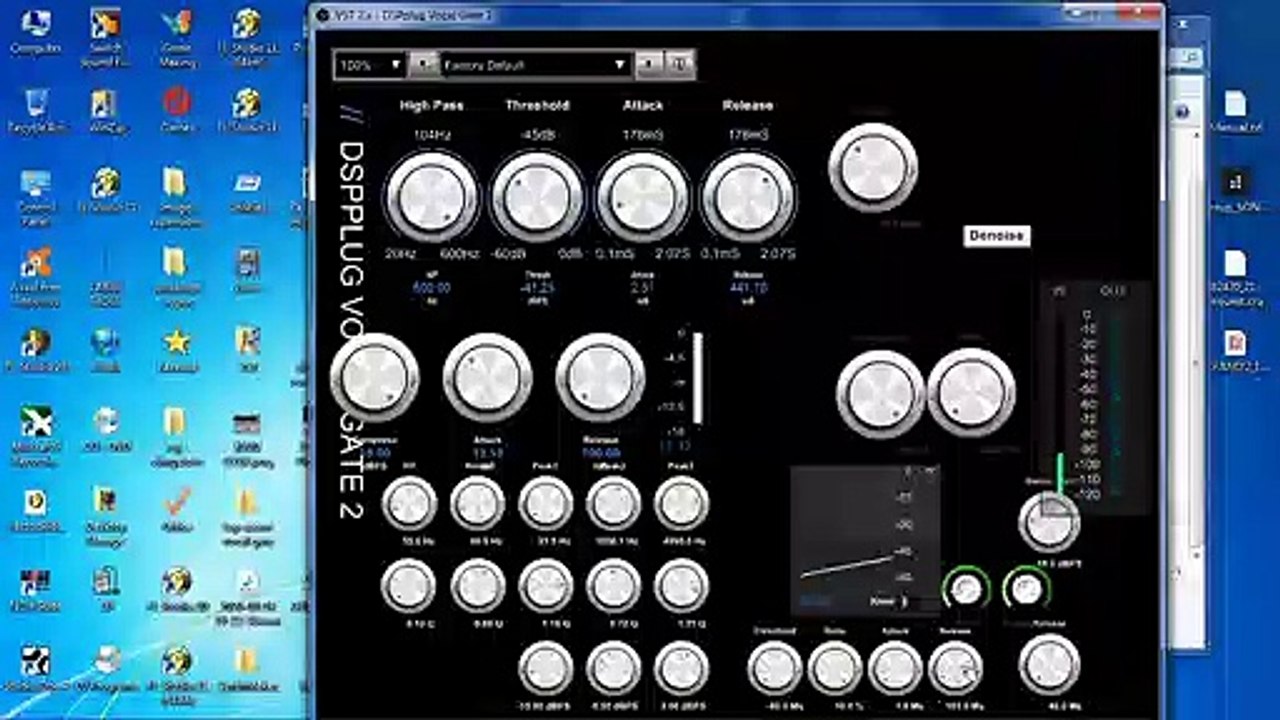Screen dimensions: 1280x720
Task: Click the Denoise label
Action: pyautogui.click(x=997, y=235)
